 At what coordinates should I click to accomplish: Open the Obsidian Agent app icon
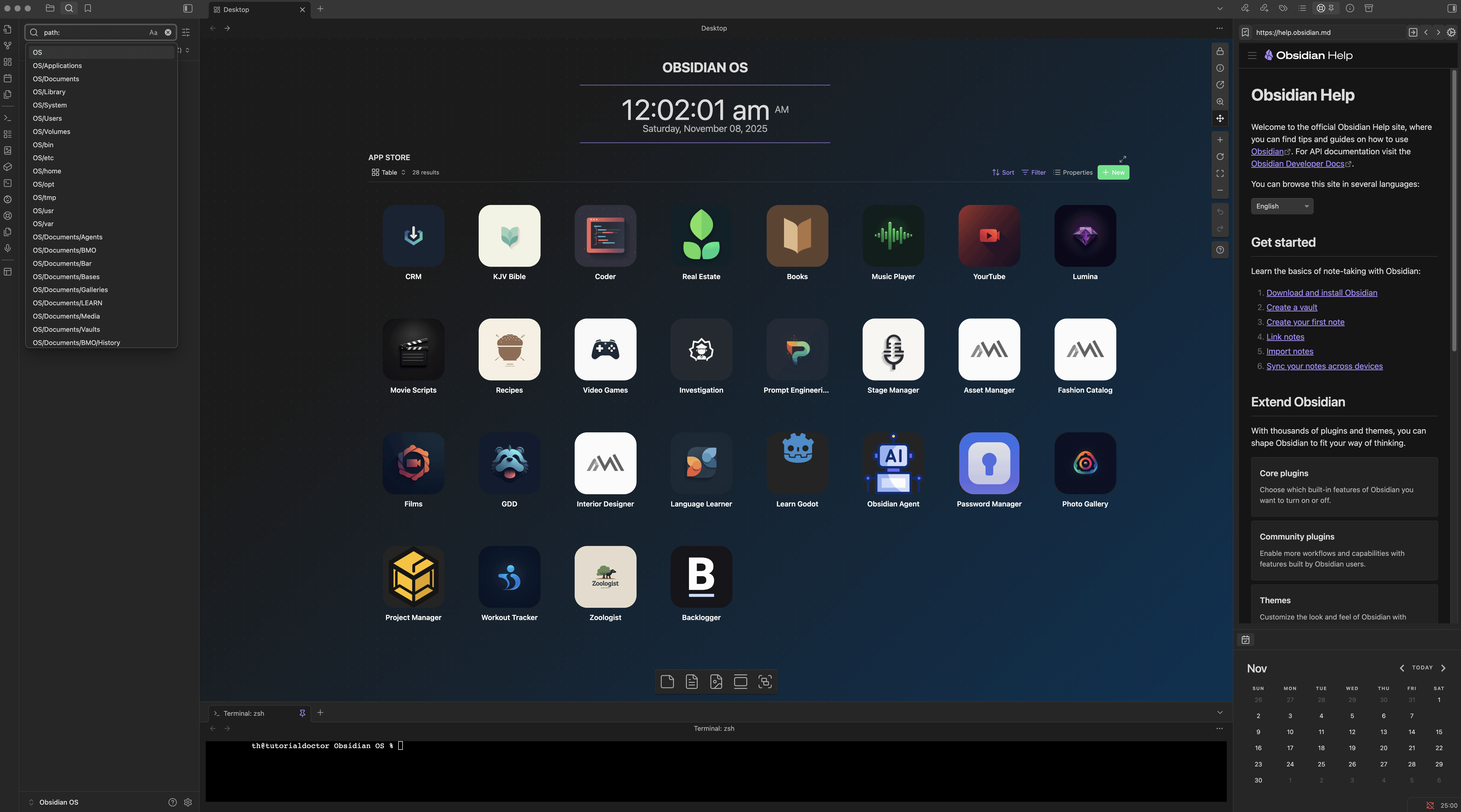pyautogui.click(x=893, y=463)
